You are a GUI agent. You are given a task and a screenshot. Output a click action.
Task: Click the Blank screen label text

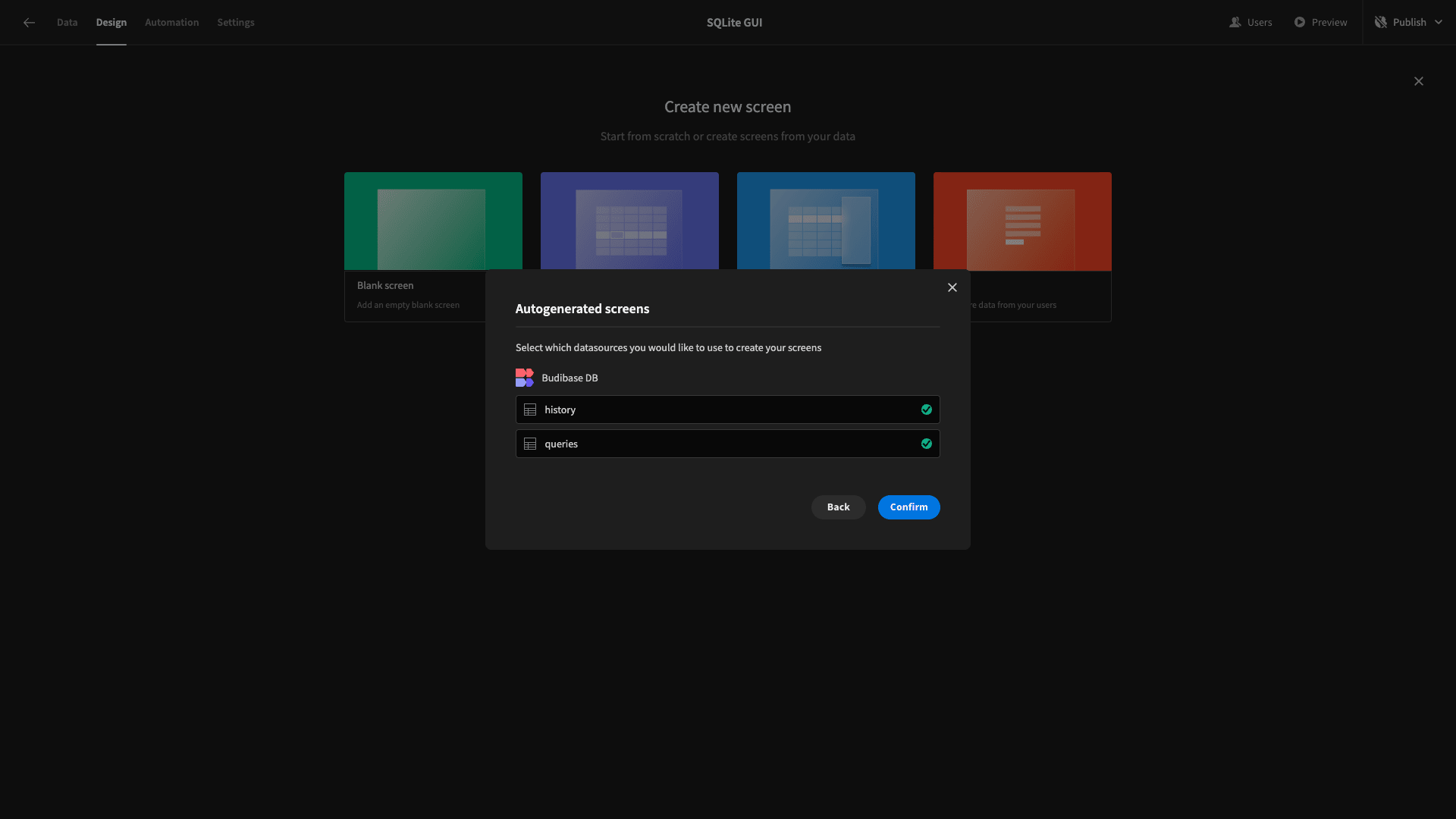pos(385,286)
